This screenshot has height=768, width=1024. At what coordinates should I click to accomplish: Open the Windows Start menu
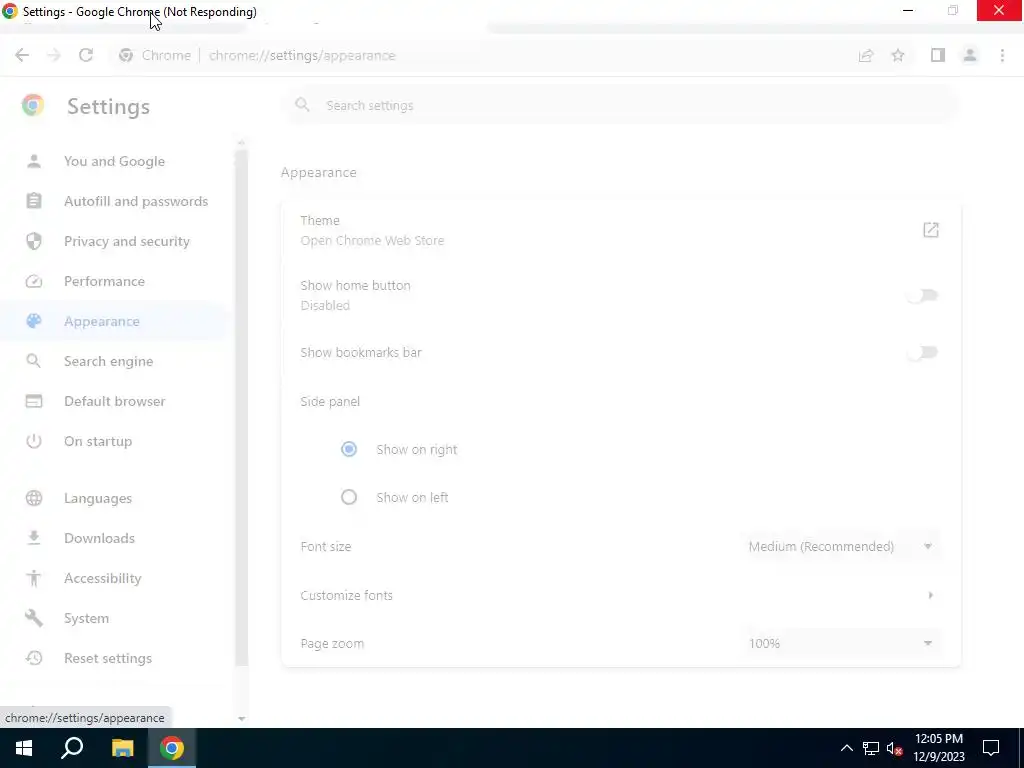coord(24,748)
